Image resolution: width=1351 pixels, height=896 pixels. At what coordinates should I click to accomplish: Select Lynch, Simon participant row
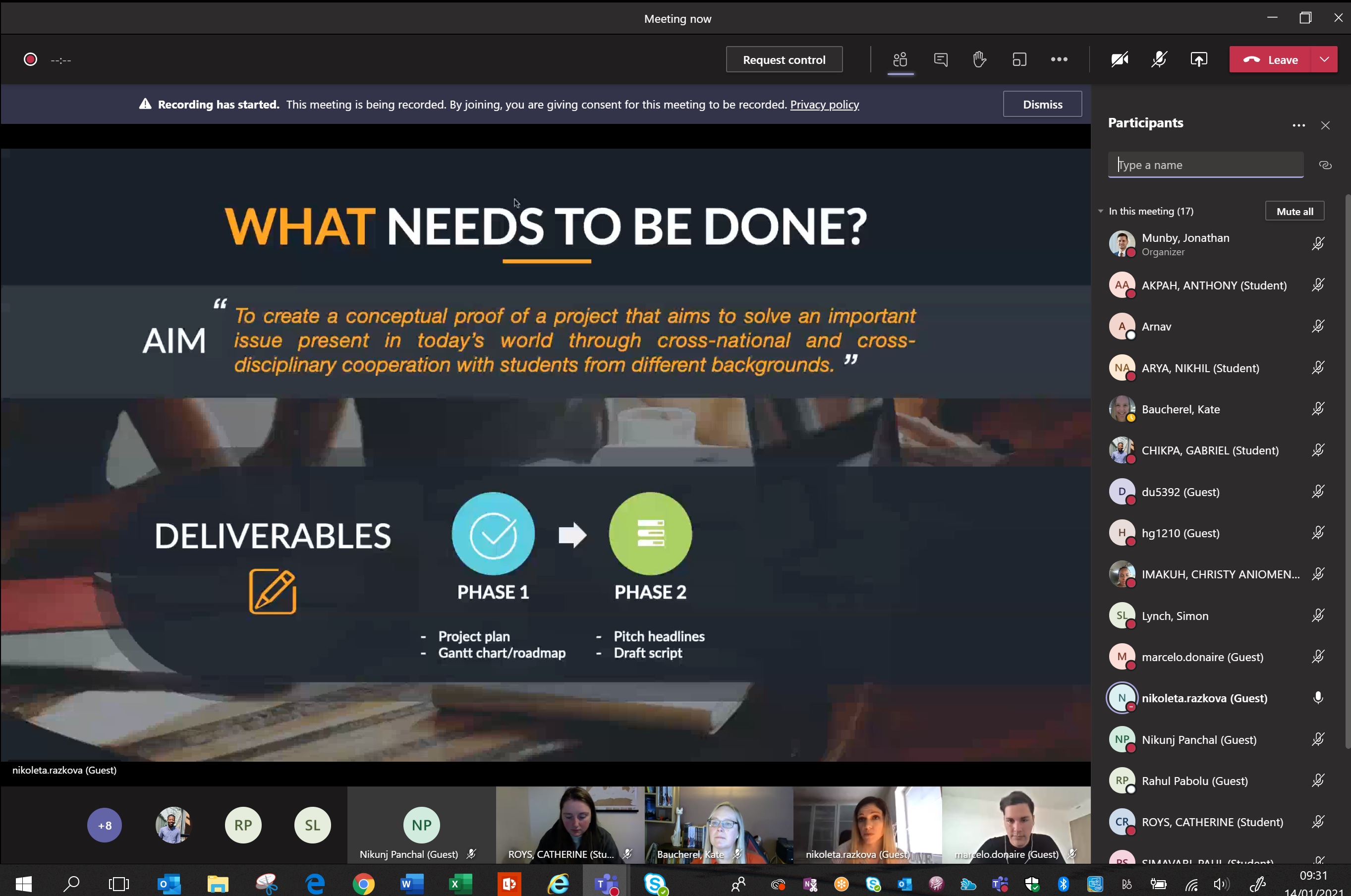(x=1217, y=616)
